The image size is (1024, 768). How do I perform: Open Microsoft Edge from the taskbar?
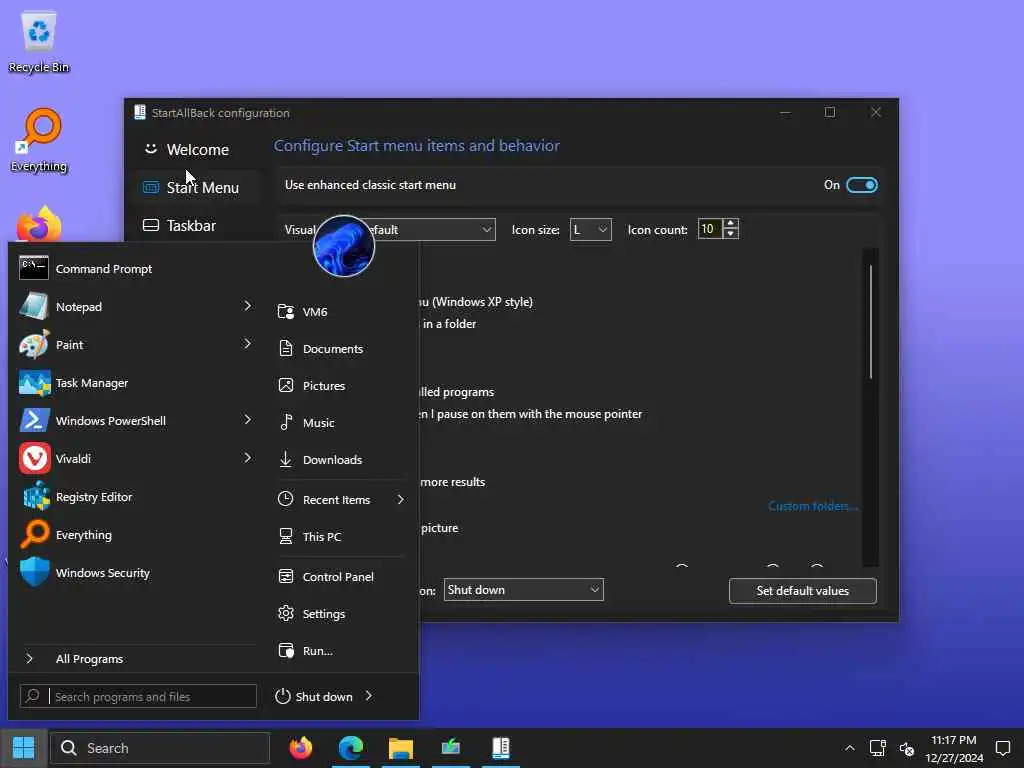click(351, 748)
